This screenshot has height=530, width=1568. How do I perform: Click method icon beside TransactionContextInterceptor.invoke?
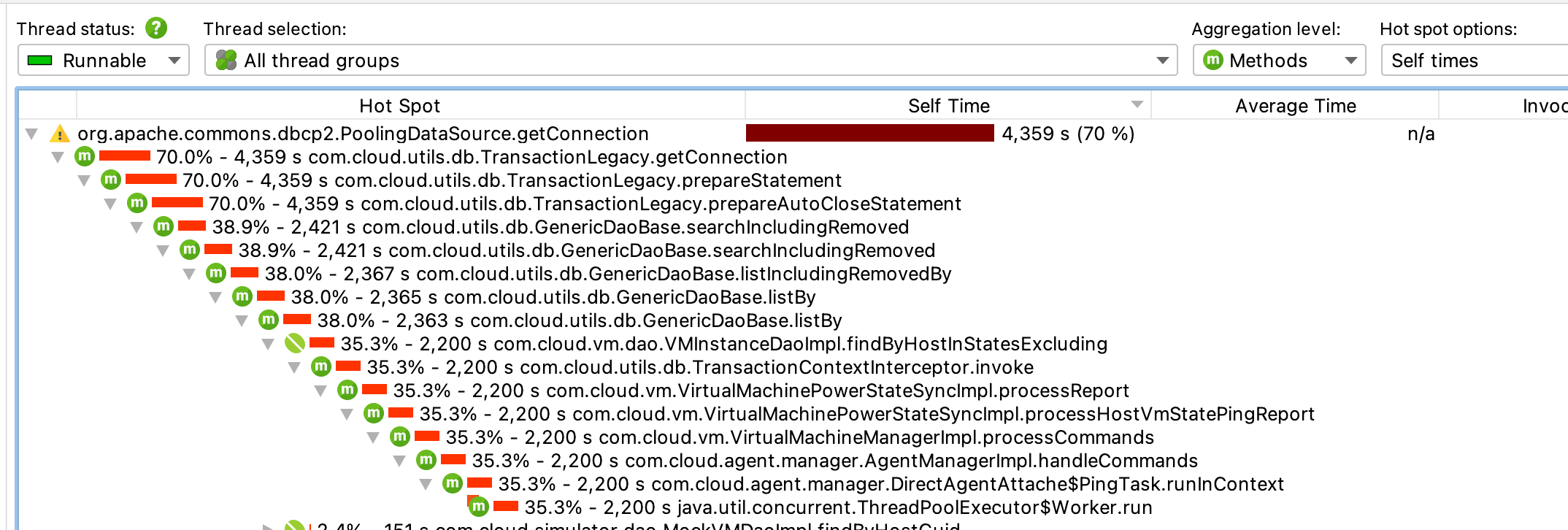point(321,367)
